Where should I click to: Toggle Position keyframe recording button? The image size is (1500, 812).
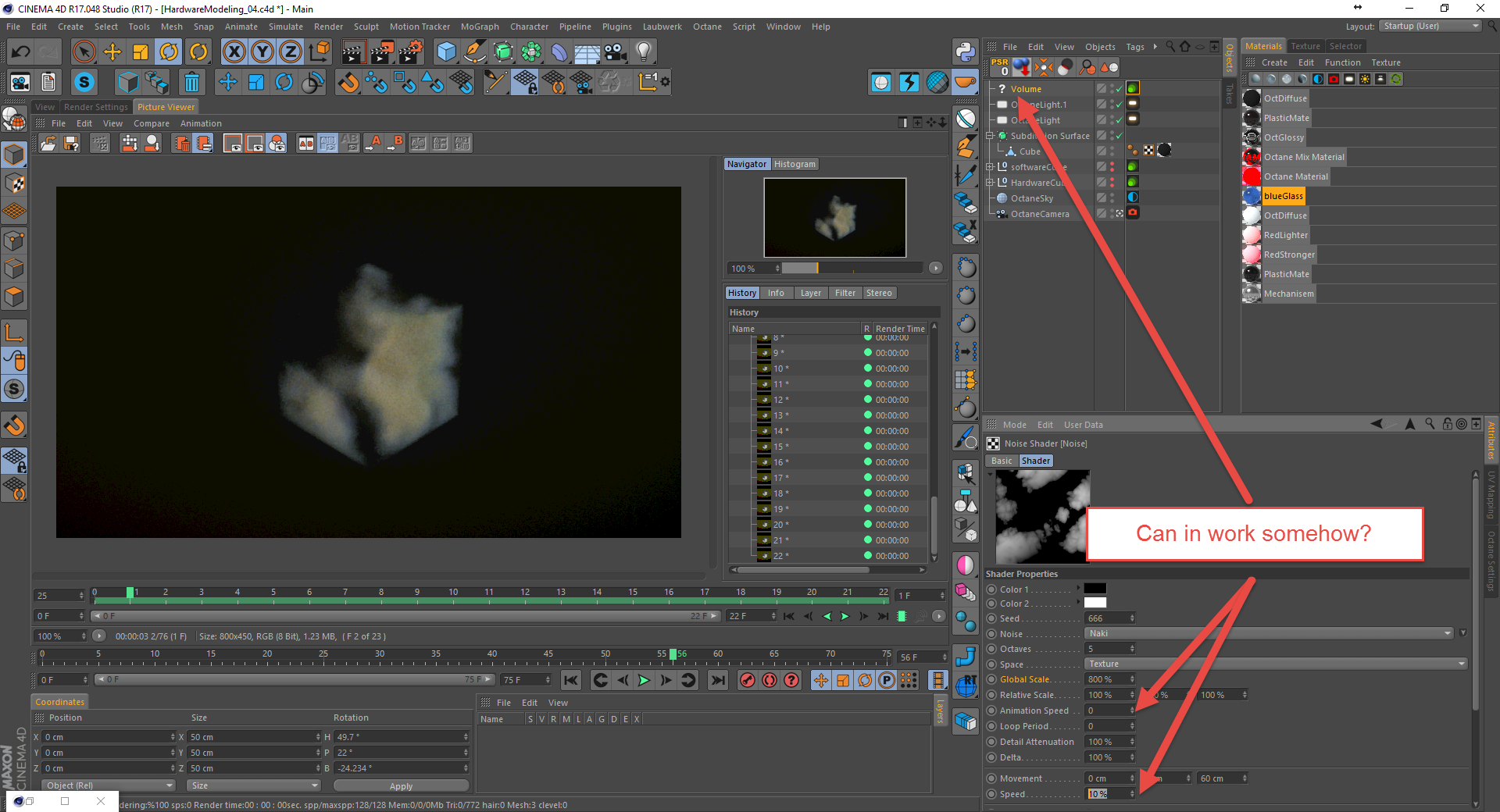[821, 680]
